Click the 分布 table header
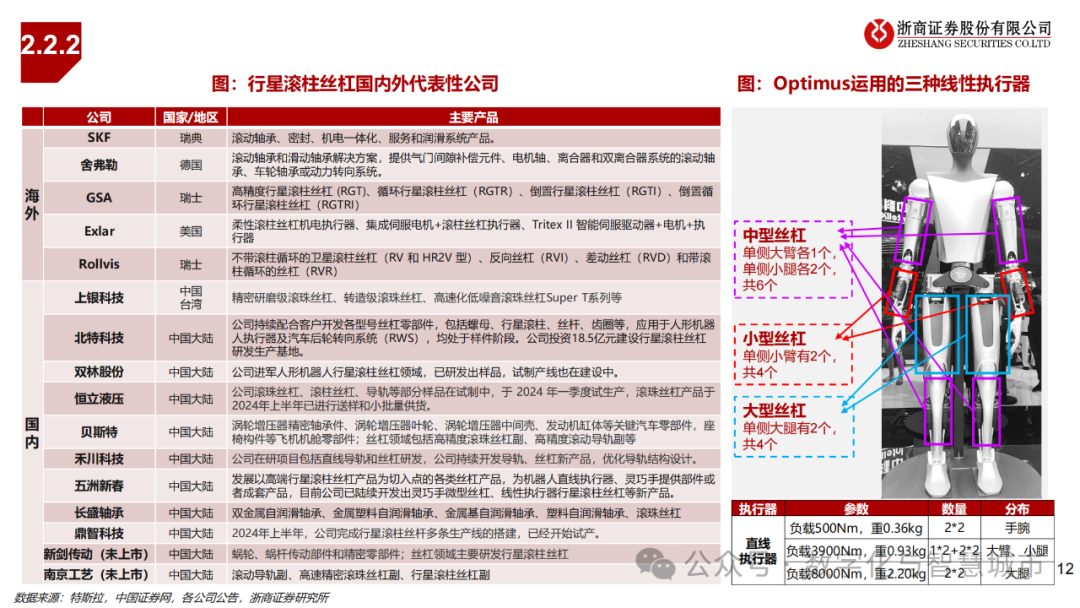This screenshot has height=608, width=1080. point(1017,509)
